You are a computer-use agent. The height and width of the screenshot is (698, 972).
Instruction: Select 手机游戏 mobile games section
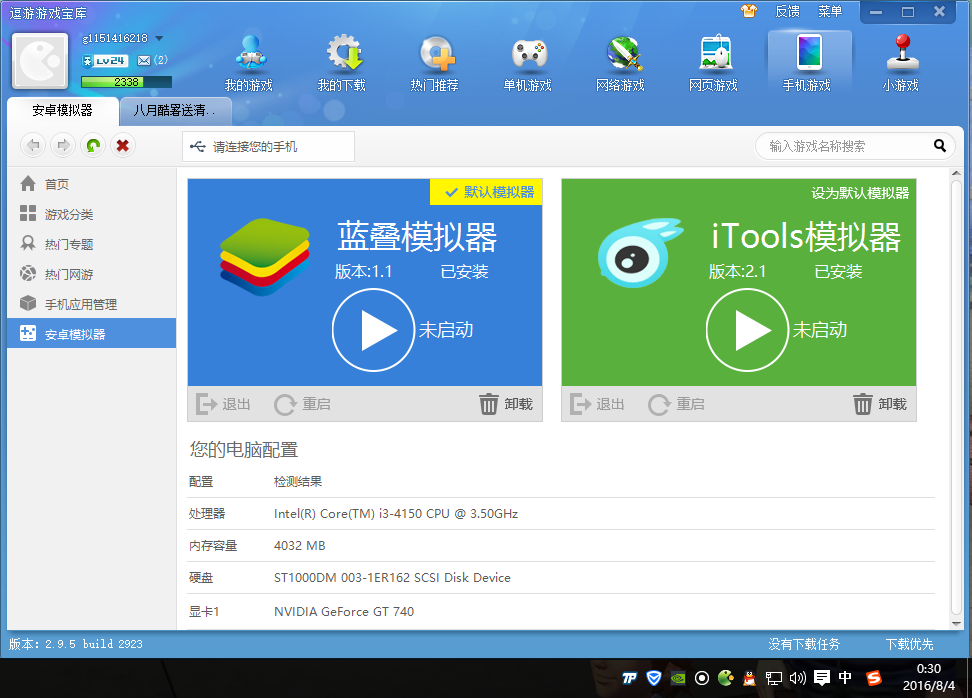pyautogui.click(x=809, y=64)
